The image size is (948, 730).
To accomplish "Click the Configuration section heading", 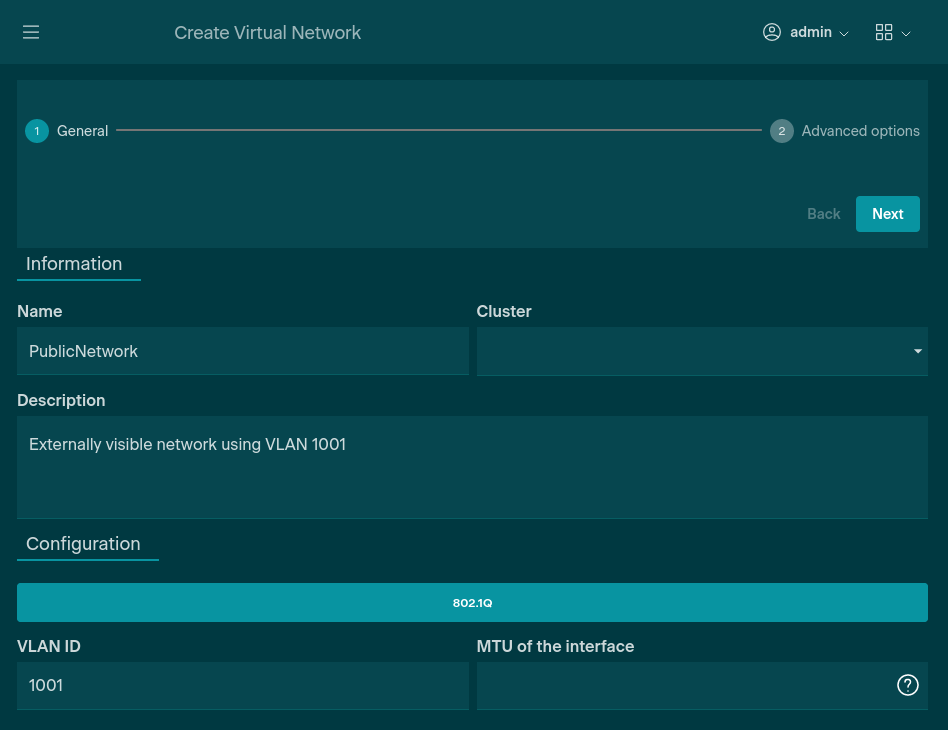I will pos(83,544).
